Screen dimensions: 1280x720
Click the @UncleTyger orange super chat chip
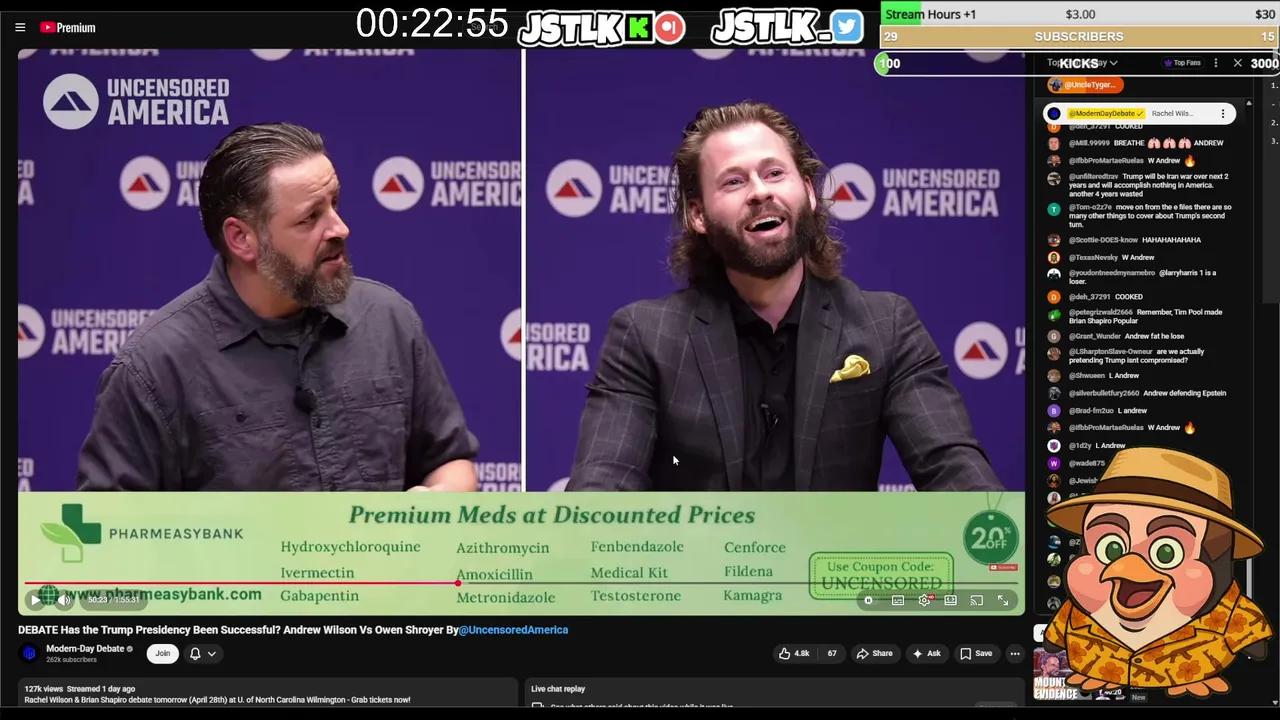pos(1084,85)
